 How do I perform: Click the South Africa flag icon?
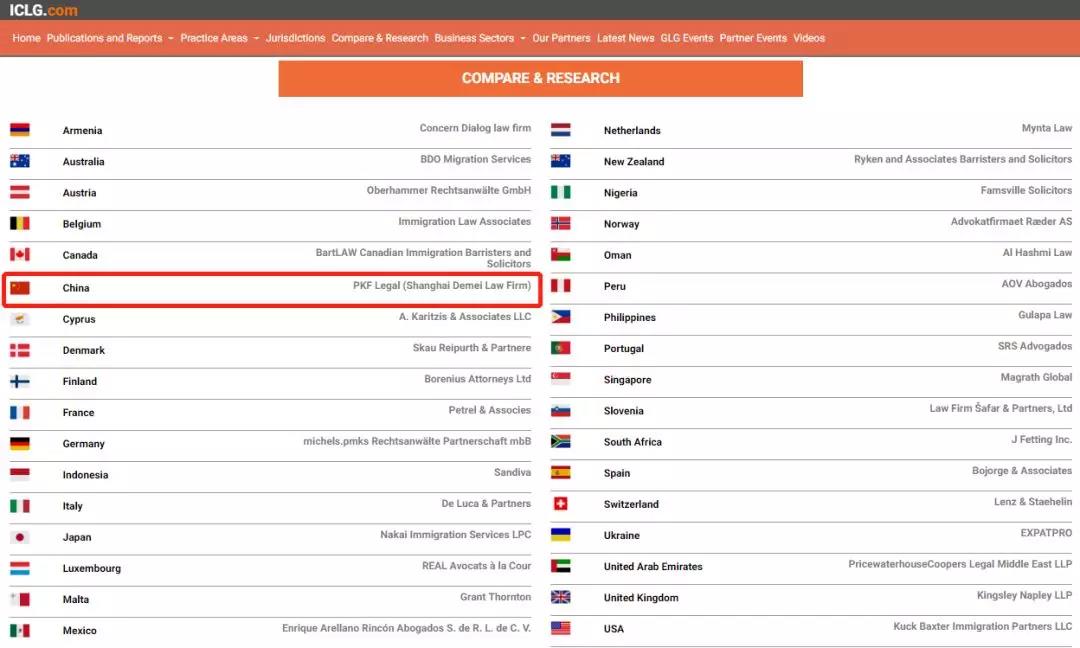click(x=561, y=441)
